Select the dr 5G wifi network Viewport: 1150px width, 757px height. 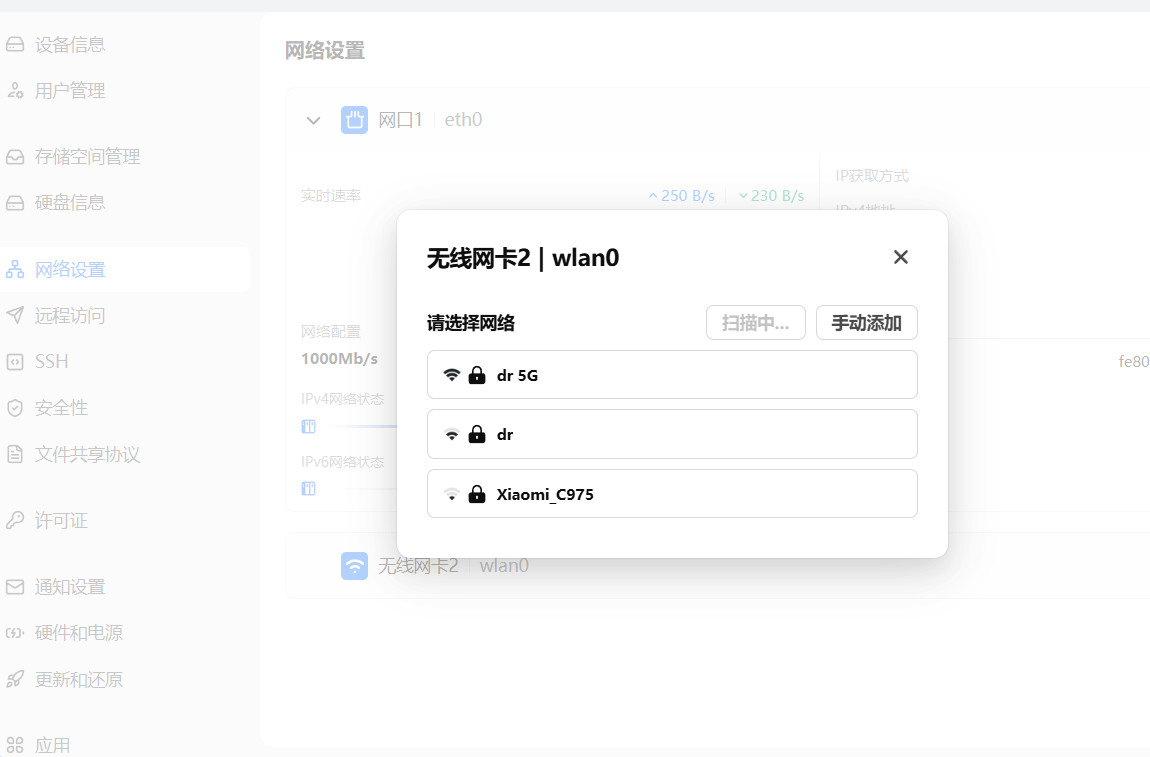click(672, 375)
